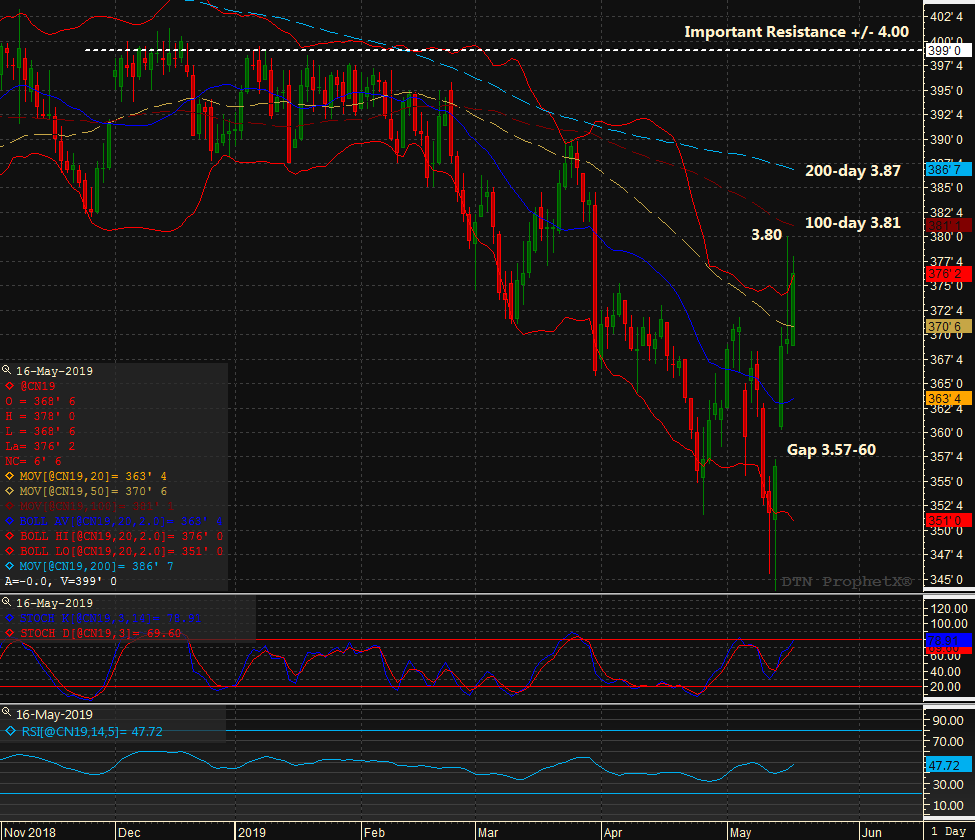The width and height of the screenshot is (975, 840).
Task: Click the 'NC= 6' 6' net change value
Action: pos(34,461)
